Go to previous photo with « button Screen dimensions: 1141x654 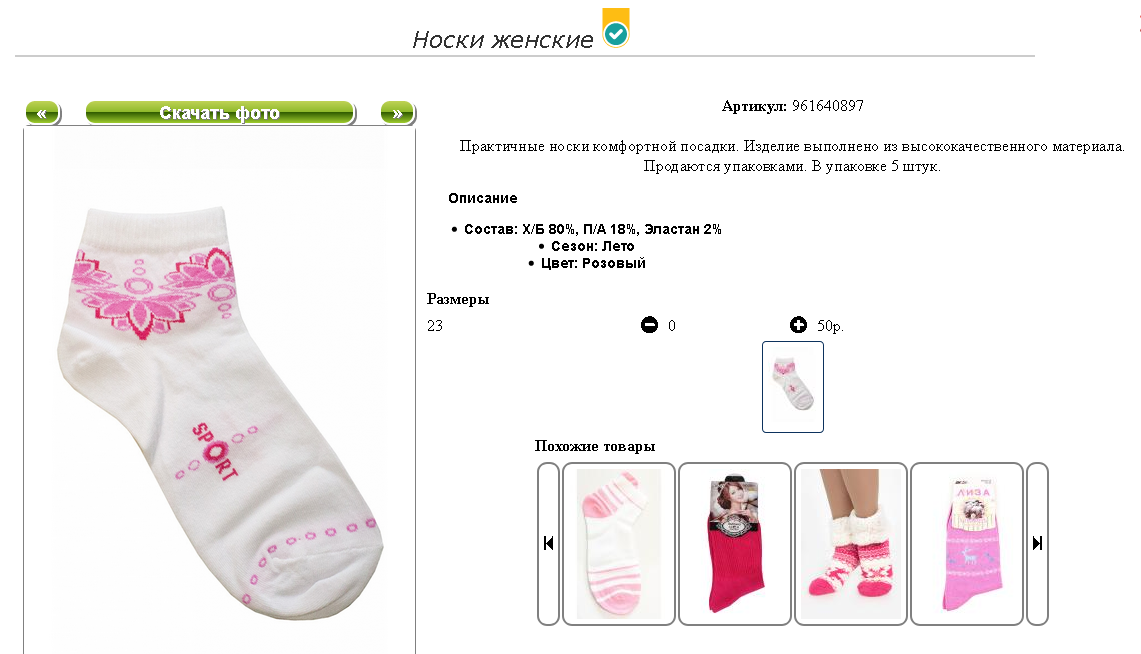coord(43,113)
